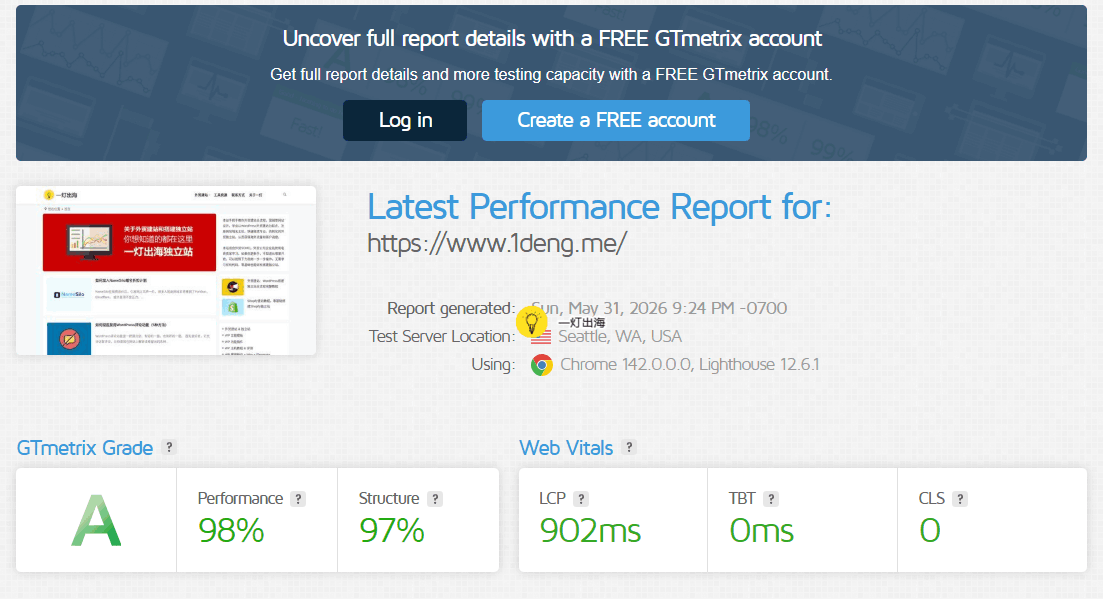Screen dimensions: 1103x599
Task: Click the Using label
Action: (493, 365)
